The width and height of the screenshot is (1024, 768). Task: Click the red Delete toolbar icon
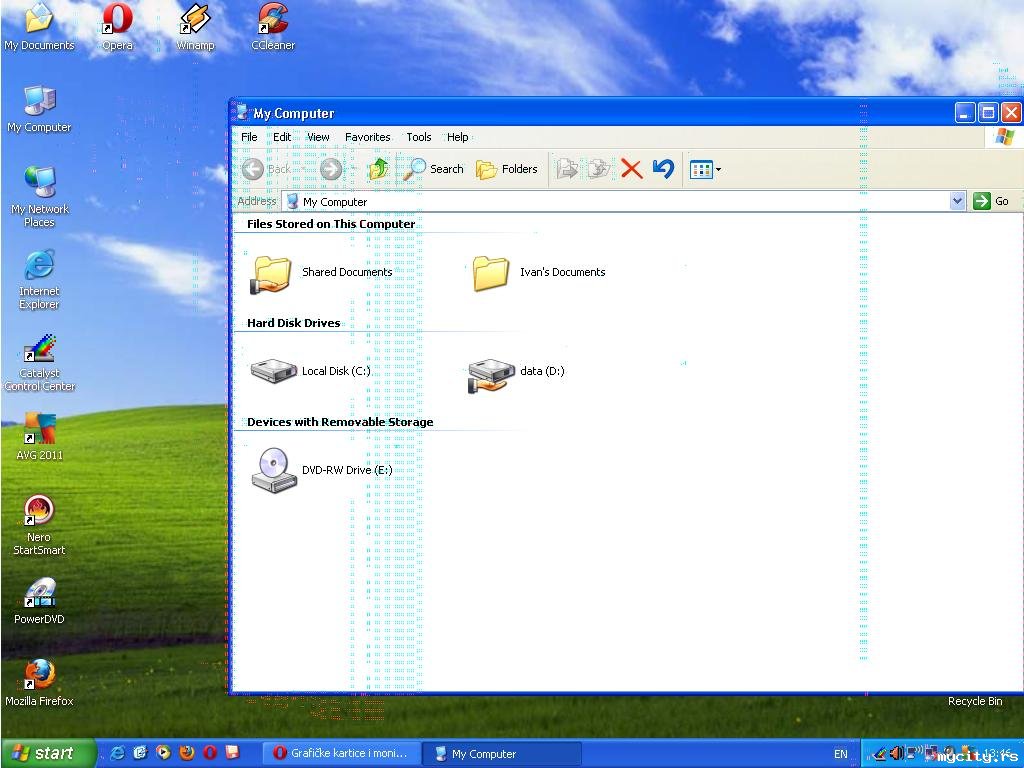click(631, 169)
